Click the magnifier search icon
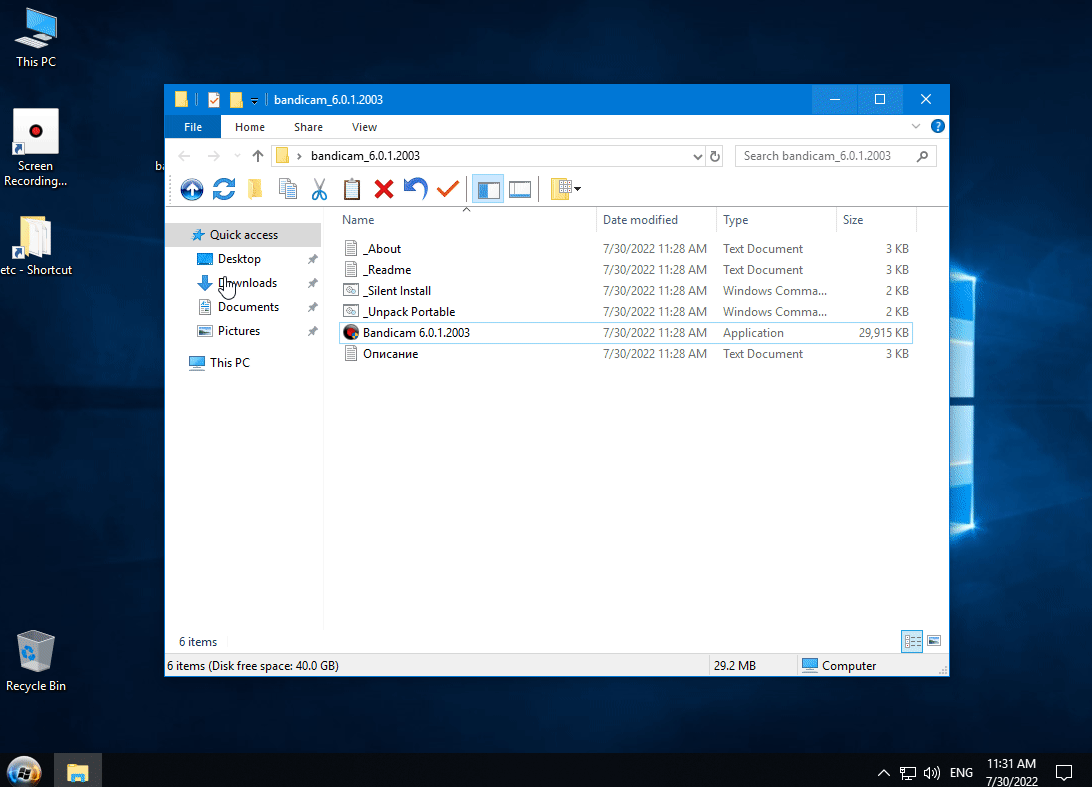1092x787 pixels. 923,156
